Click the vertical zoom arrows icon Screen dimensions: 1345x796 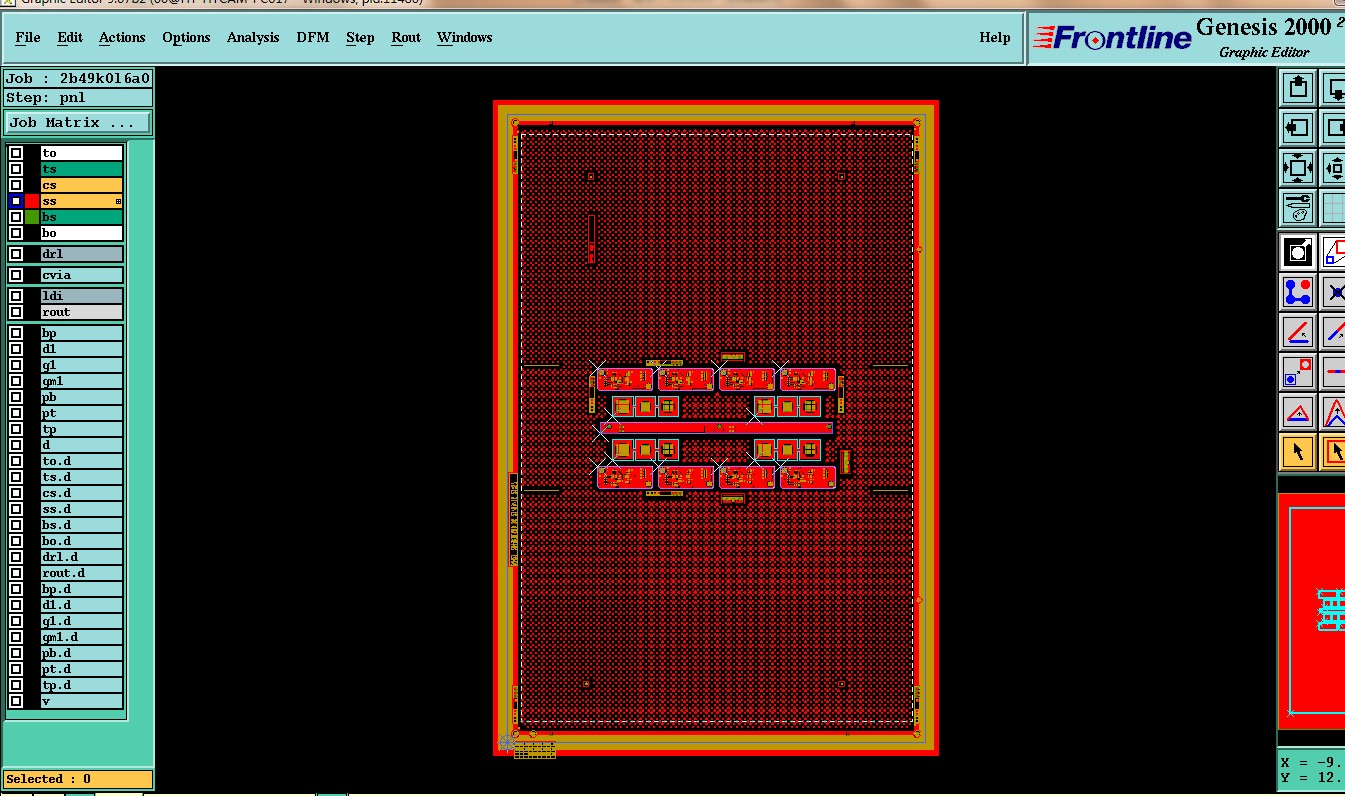click(x=1333, y=168)
